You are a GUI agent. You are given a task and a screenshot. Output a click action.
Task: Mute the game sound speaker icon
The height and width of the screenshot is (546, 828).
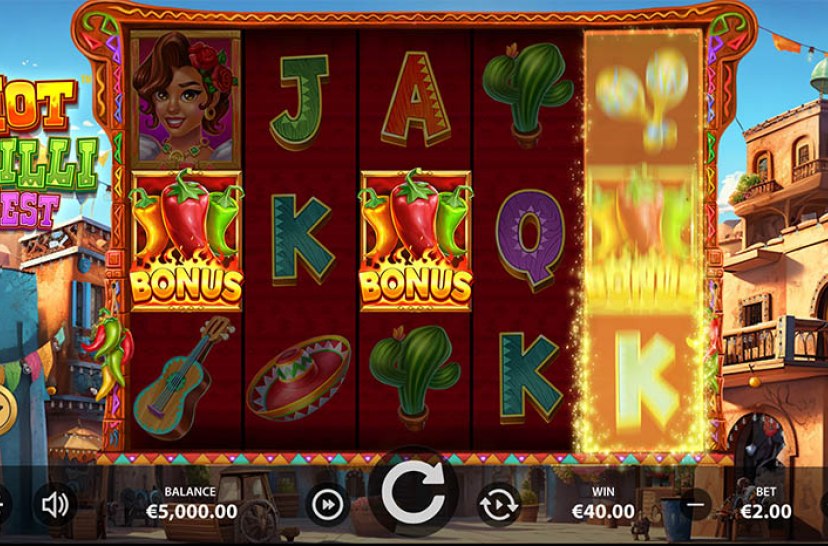click(55, 506)
